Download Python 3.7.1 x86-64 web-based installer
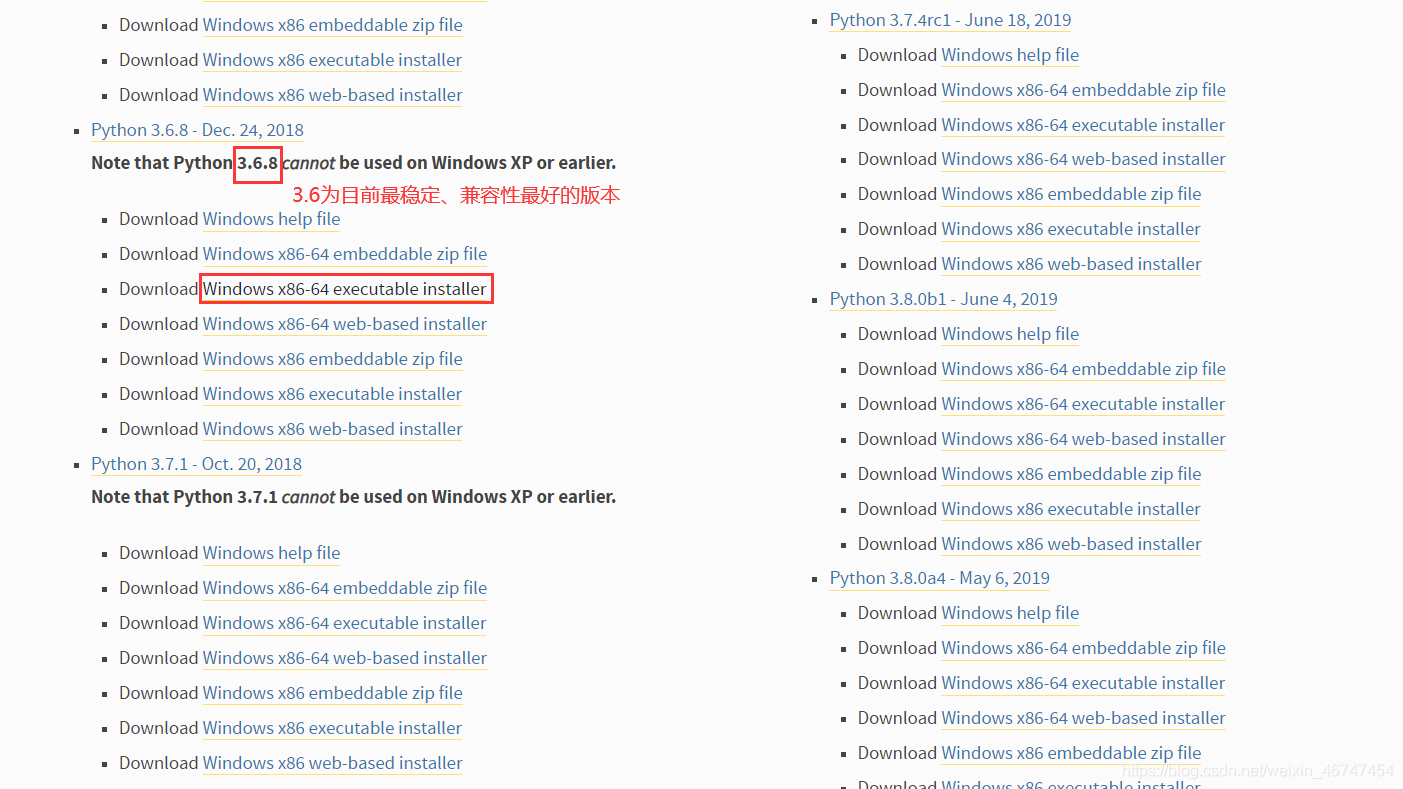Screen dimensions: 1403x789 345,658
